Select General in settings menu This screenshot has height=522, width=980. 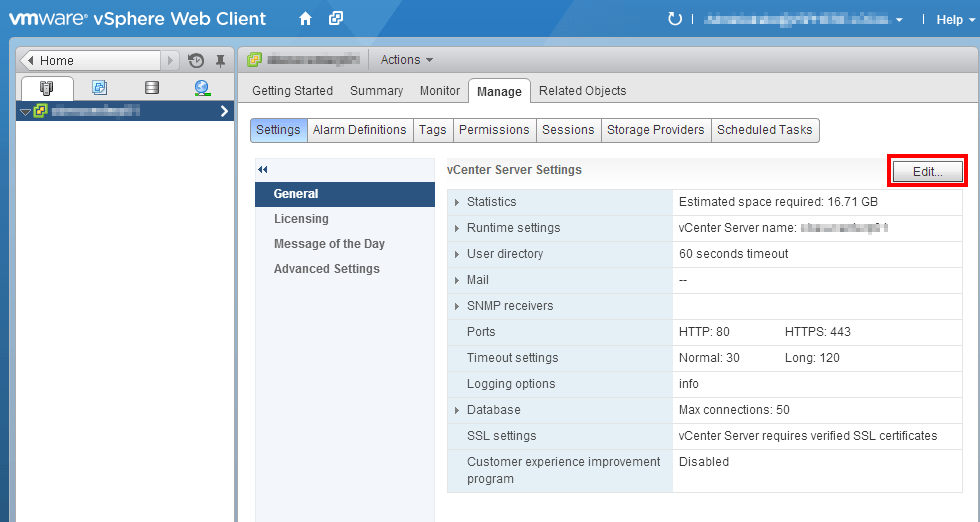344,194
